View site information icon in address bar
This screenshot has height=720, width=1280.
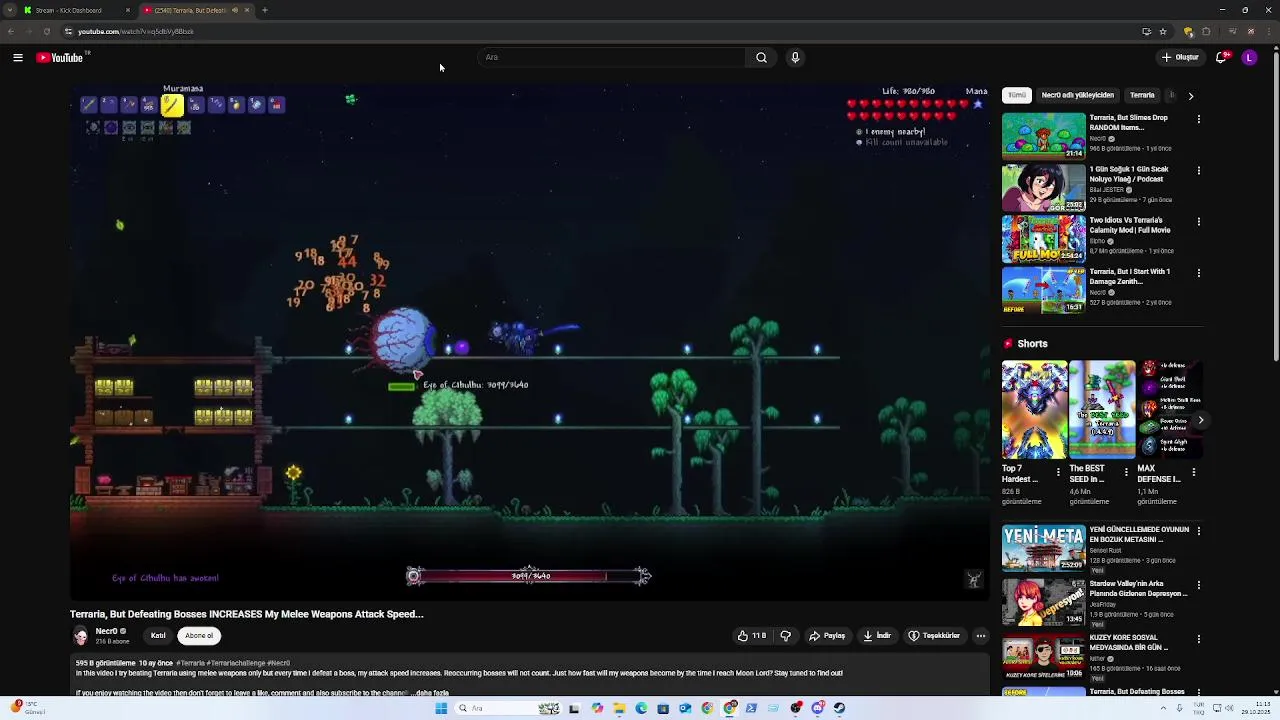68,31
